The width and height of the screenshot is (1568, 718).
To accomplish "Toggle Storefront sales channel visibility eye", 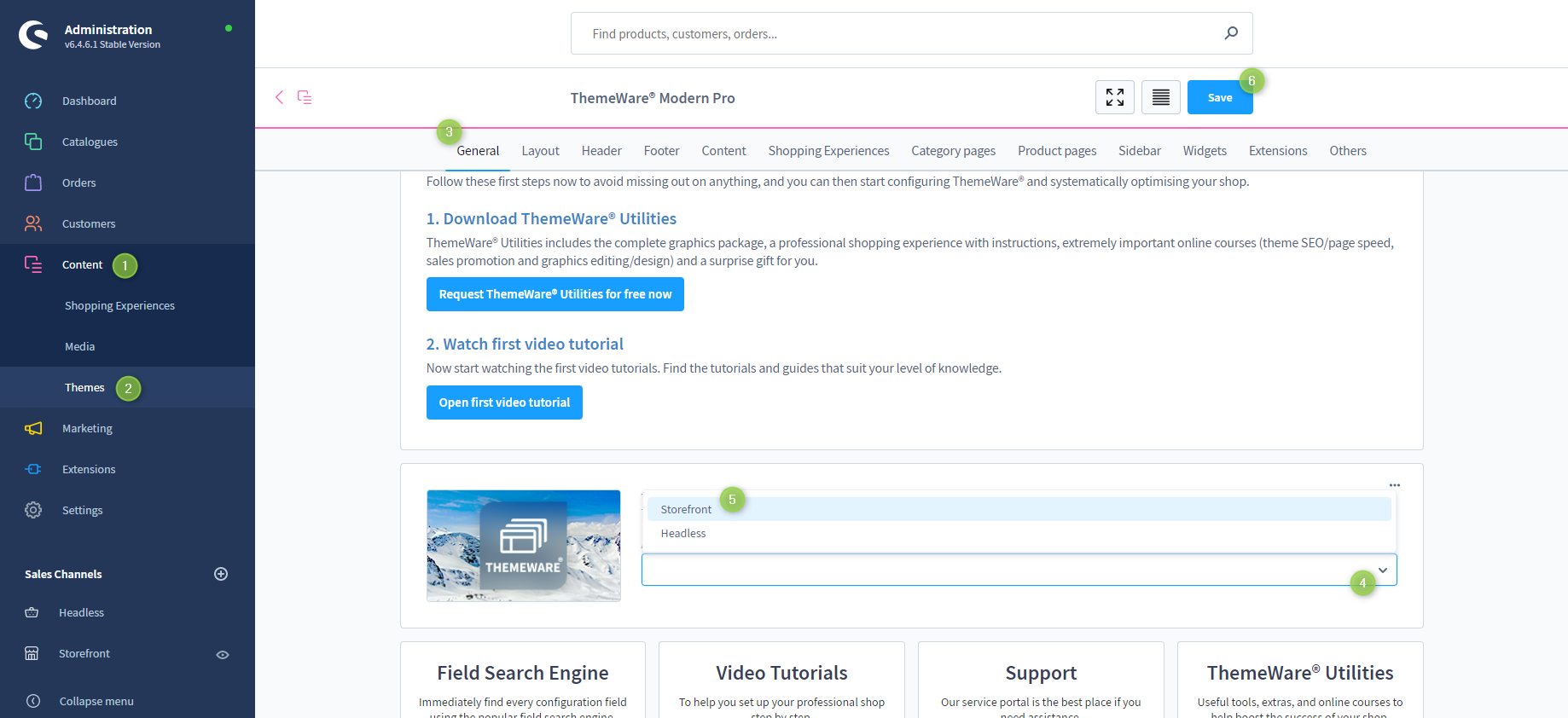I will pos(223,654).
